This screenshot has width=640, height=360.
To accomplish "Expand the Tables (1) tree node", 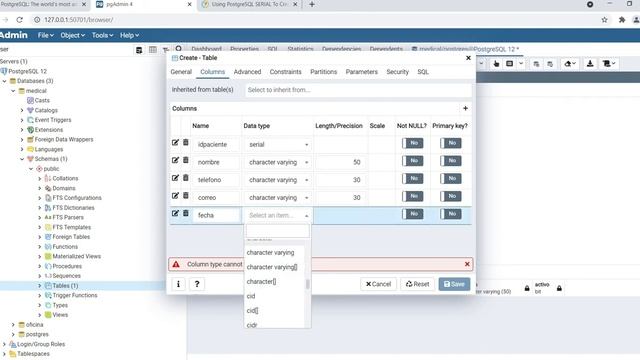I will pyautogui.click(x=40, y=286).
